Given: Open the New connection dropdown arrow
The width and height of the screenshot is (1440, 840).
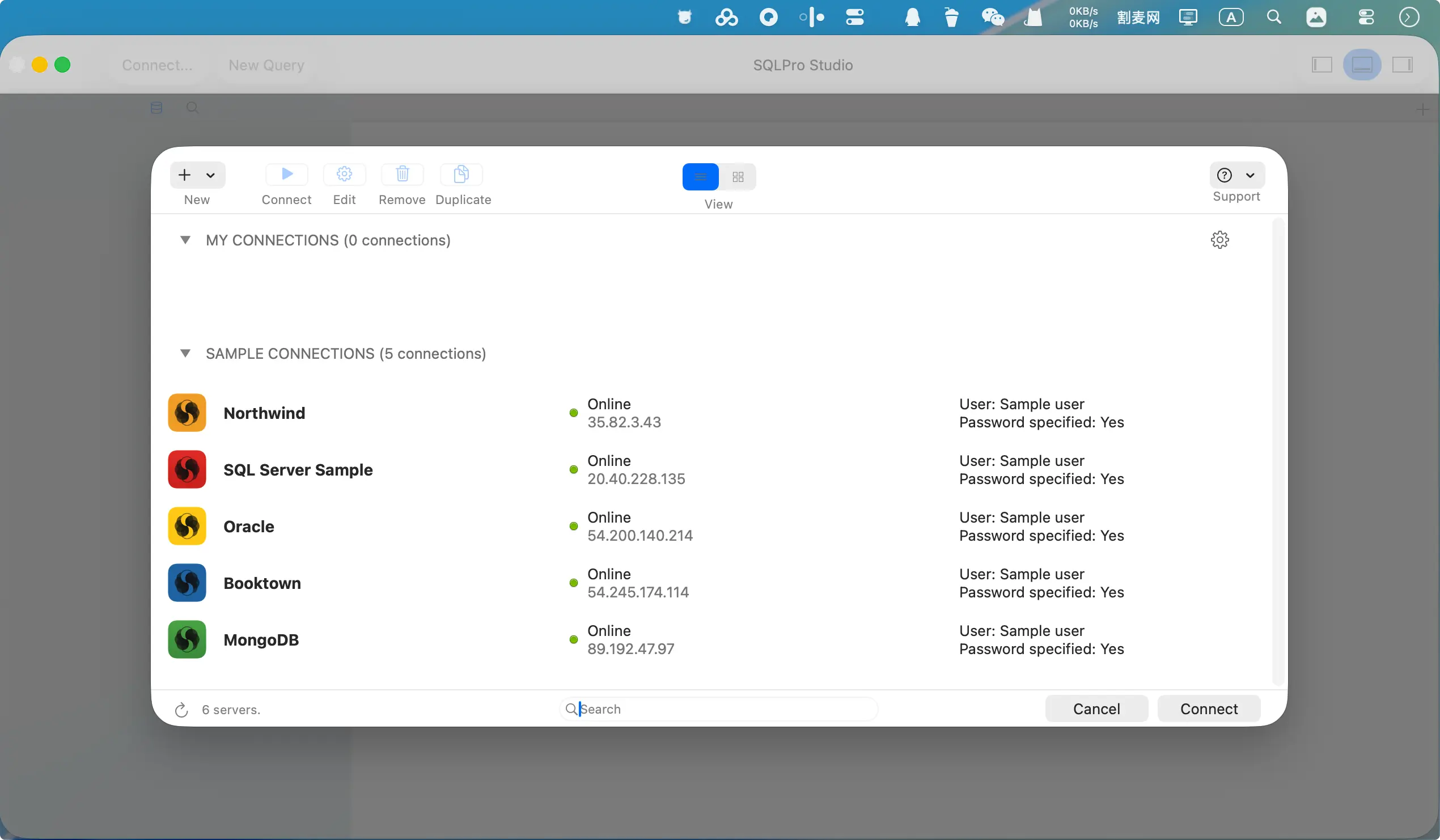Looking at the screenshot, I should coord(210,176).
